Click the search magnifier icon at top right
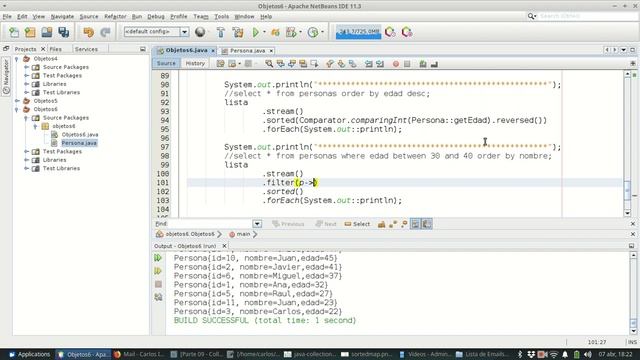The image size is (640, 360). pos(531,16)
